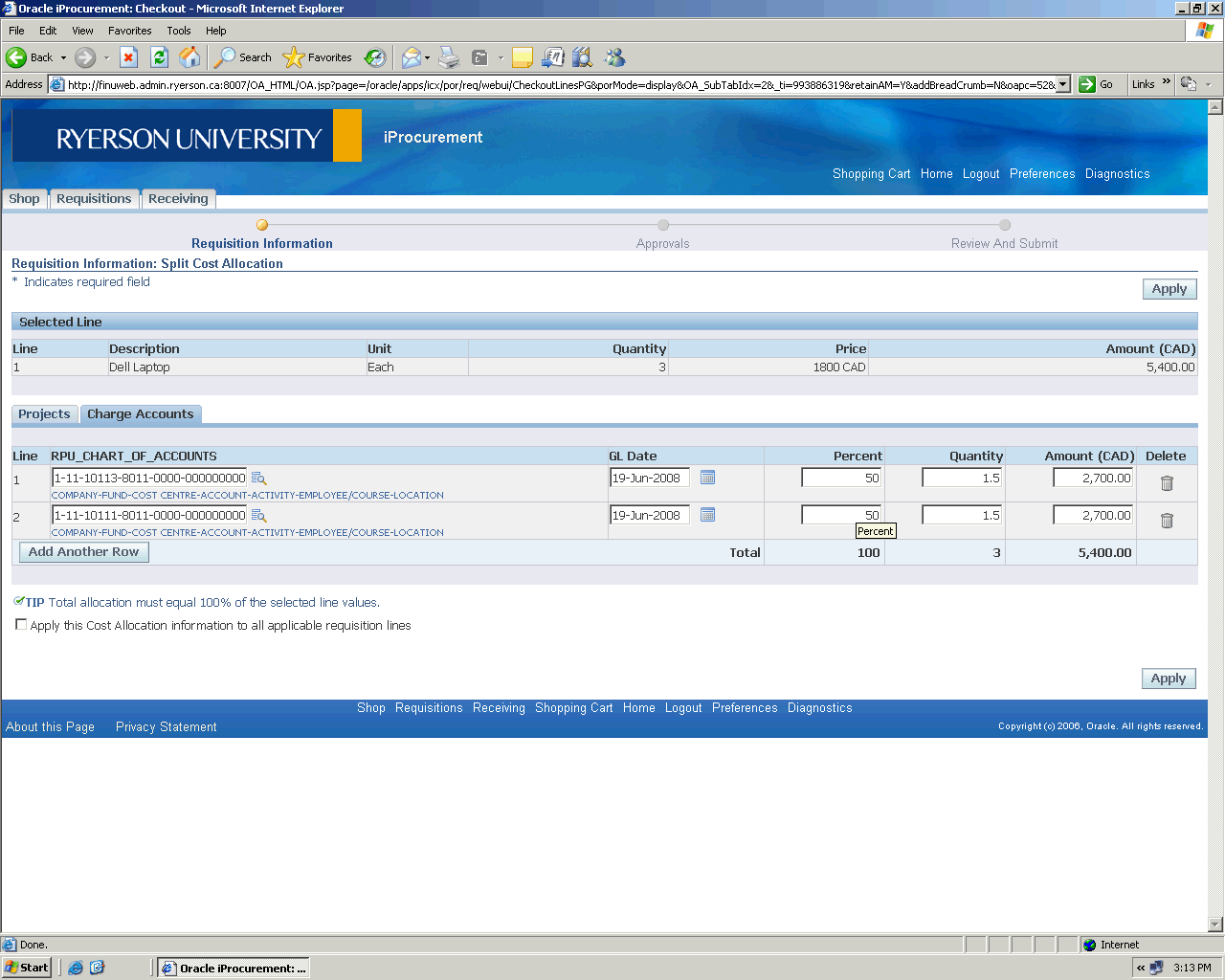
Task: Click the Print icon in toolbar
Action: point(449,57)
